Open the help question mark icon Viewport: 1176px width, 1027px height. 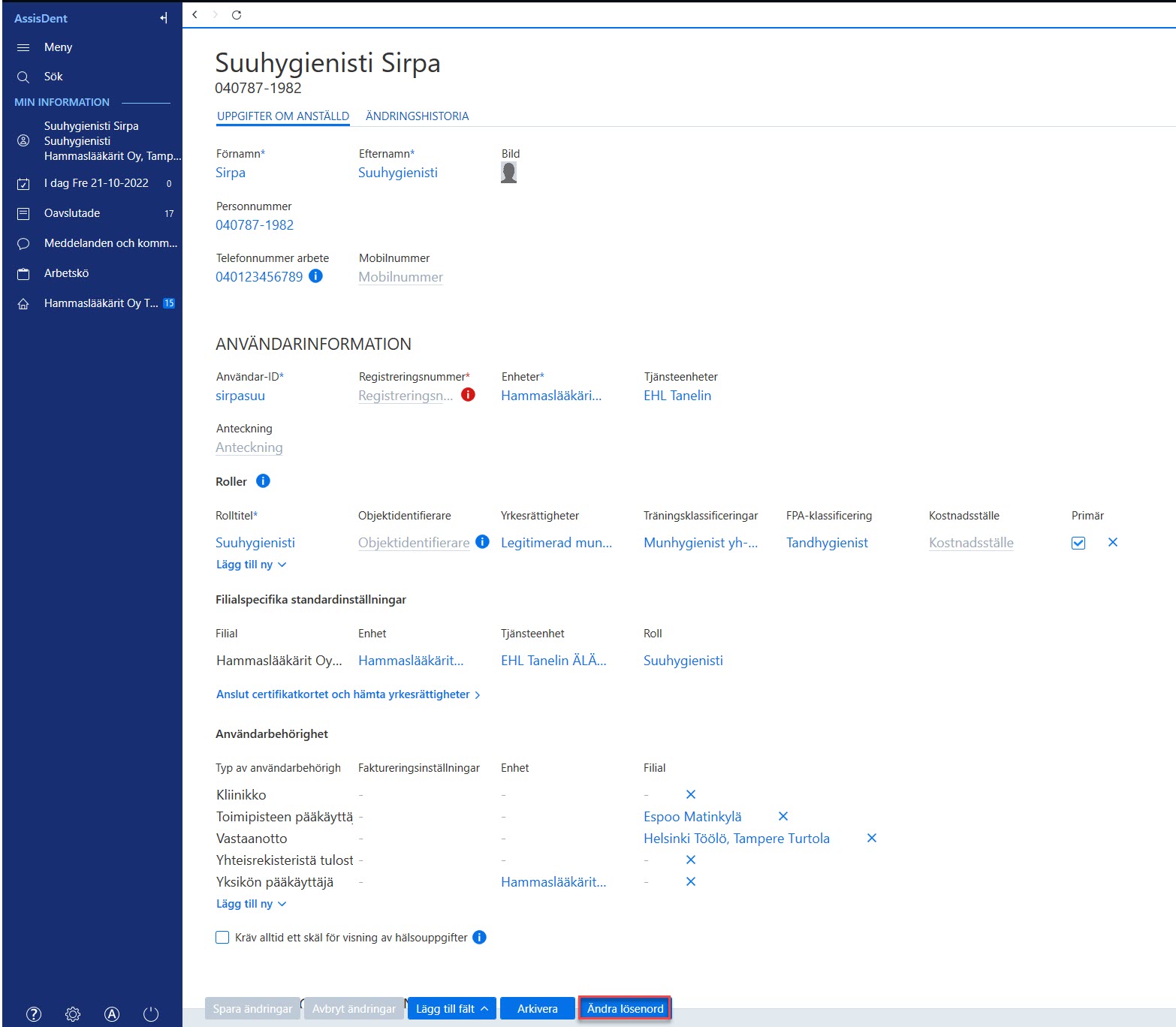pyautogui.click(x=34, y=1014)
